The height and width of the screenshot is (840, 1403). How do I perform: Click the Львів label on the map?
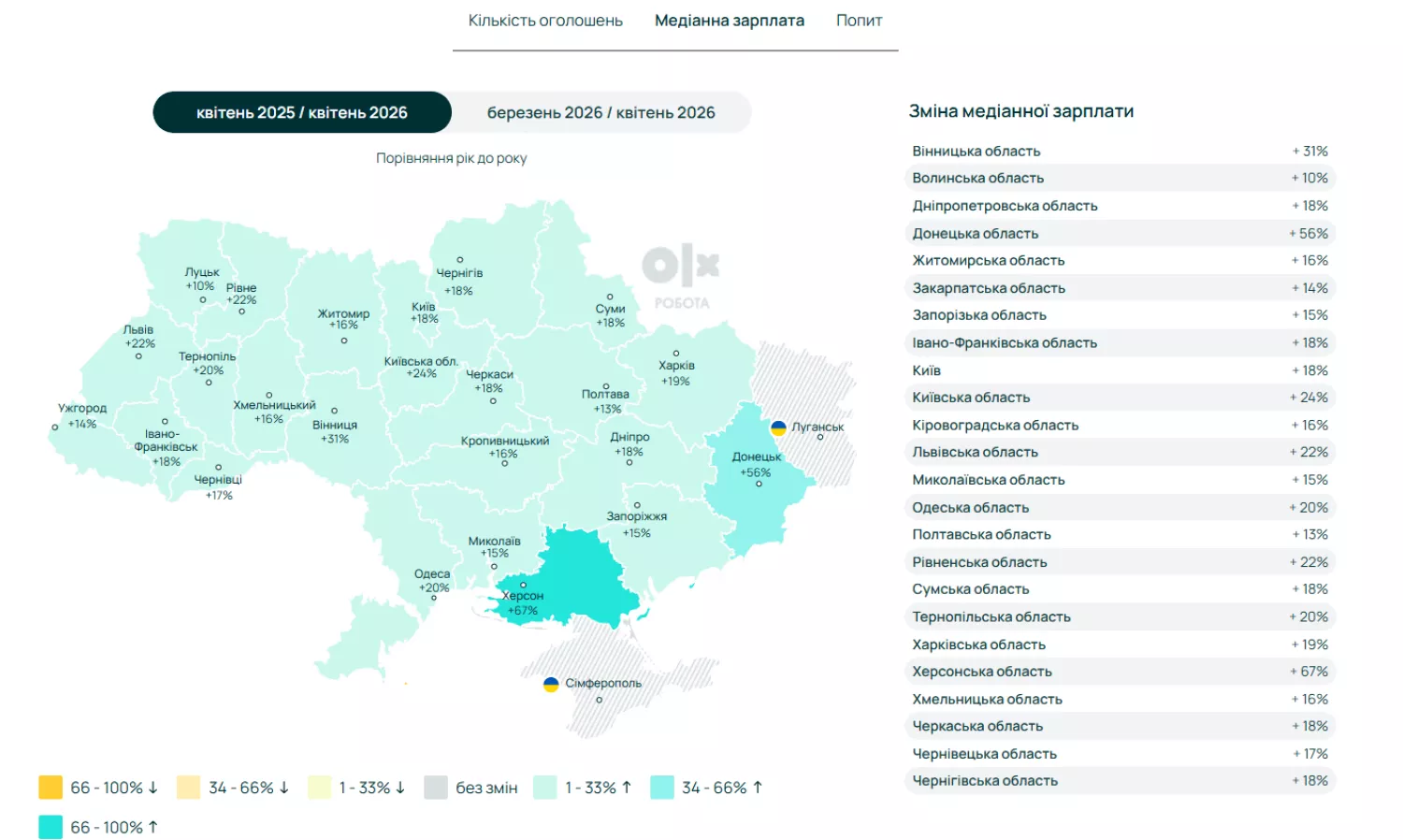pyautogui.click(x=138, y=329)
